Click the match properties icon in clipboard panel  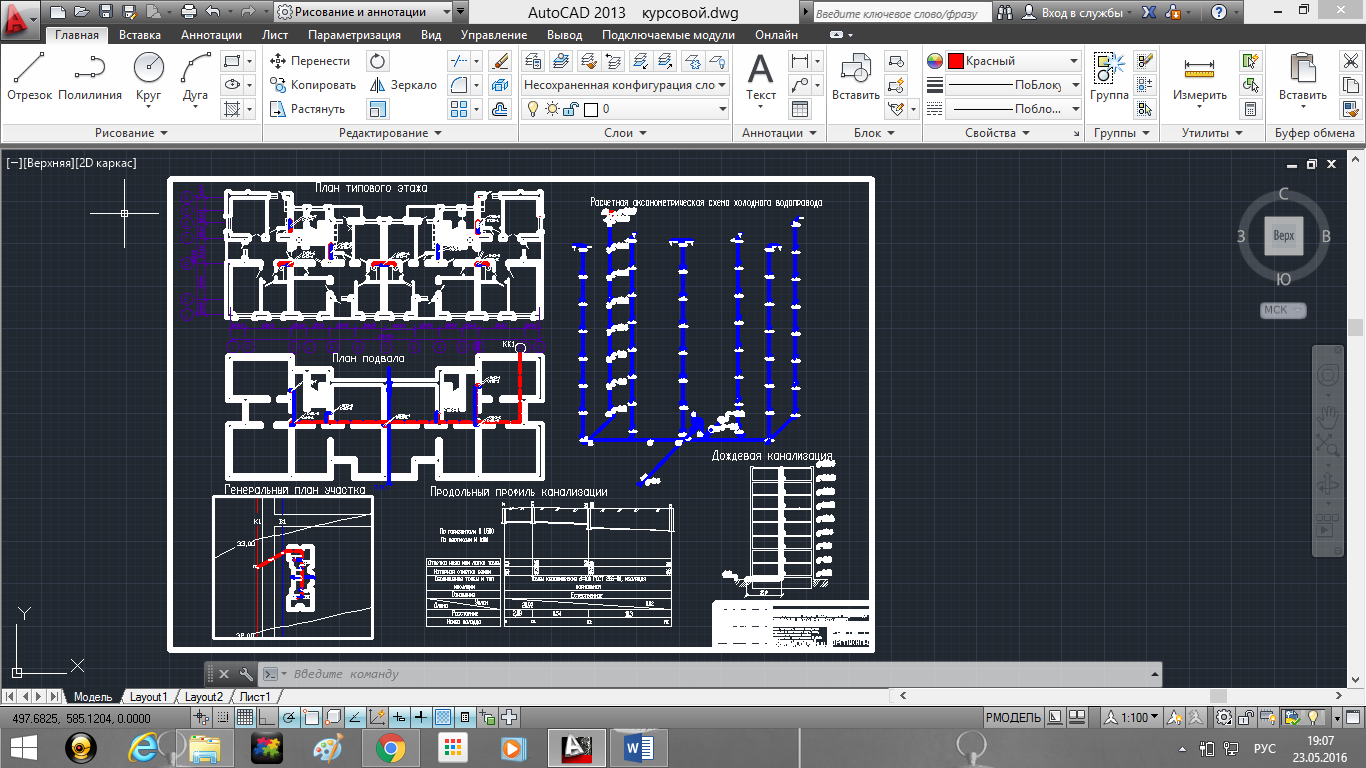pos(1350,109)
